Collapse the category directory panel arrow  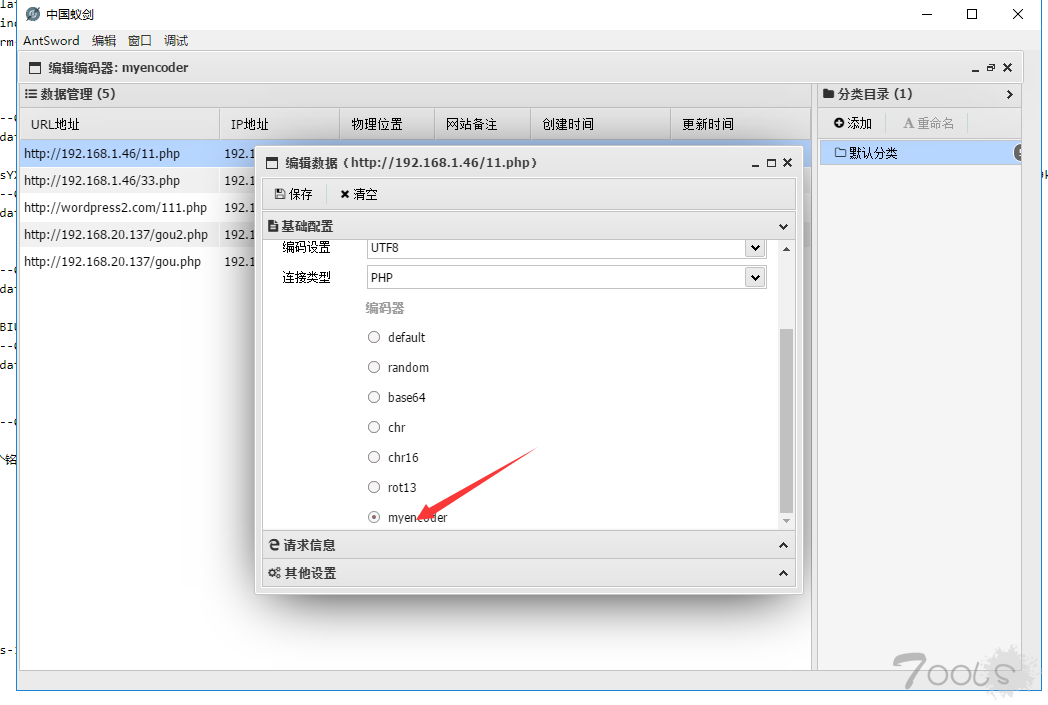pos(1009,94)
